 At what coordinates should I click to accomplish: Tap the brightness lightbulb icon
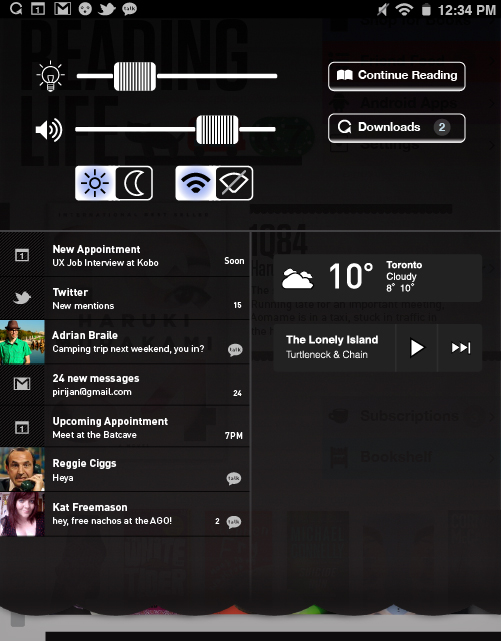pyautogui.click(x=50, y=76)
